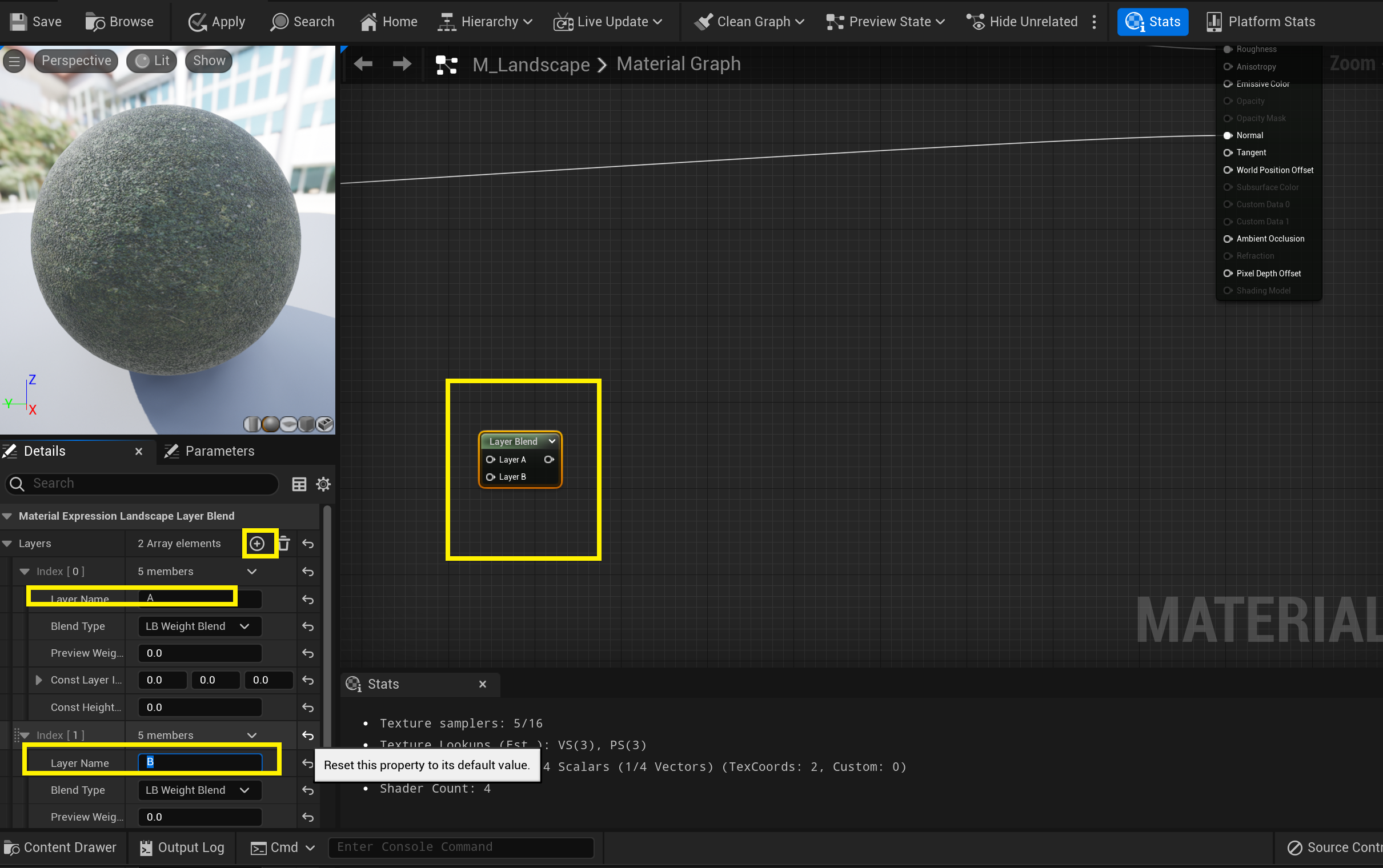The height and width of the screenshot is (868, 1383).
Task: Toggle Hide Unrelated nodes
Action: click(x=1022, y=22)
